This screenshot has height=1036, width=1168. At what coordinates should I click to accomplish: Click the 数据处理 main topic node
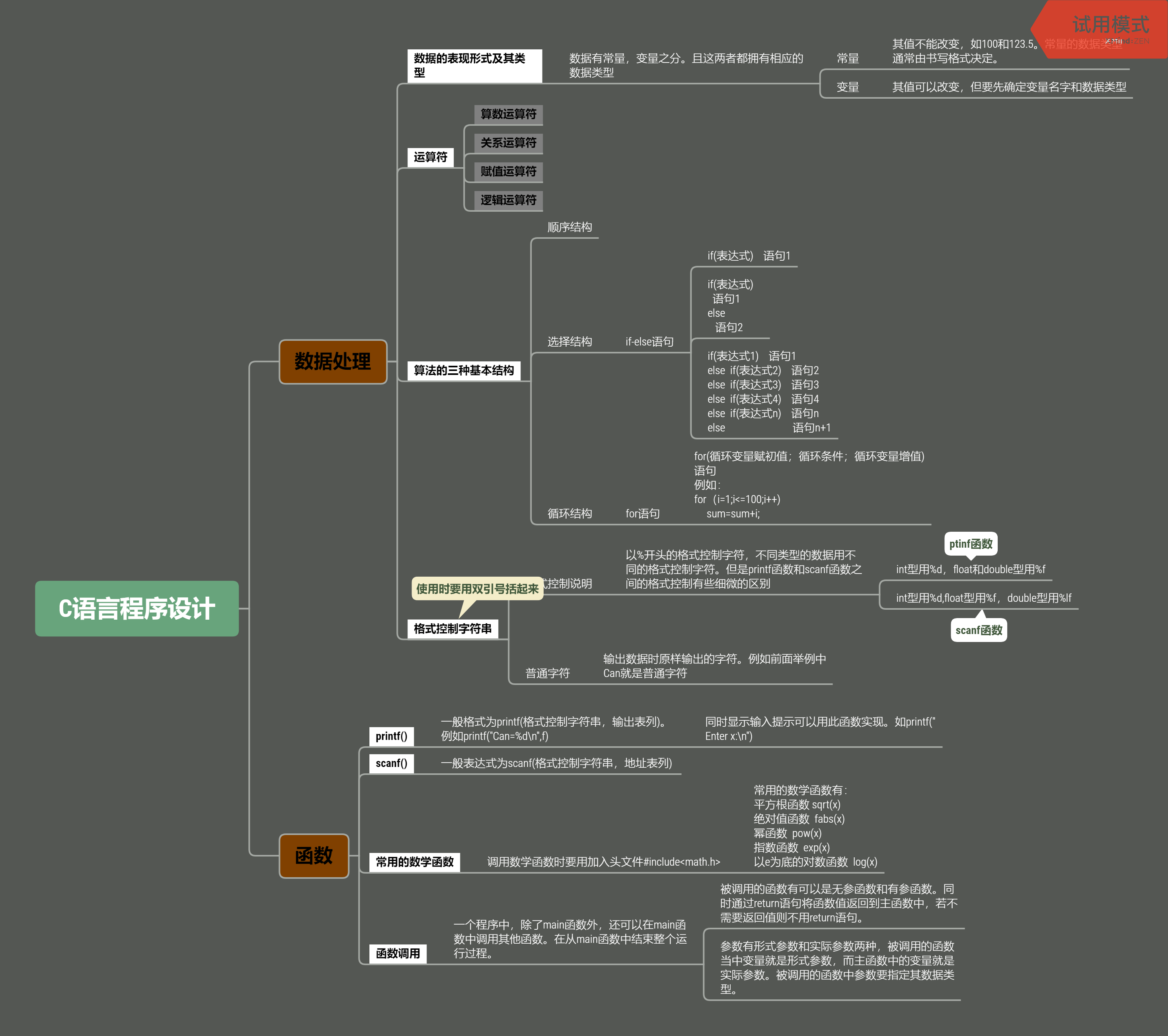tap(333, 362)
